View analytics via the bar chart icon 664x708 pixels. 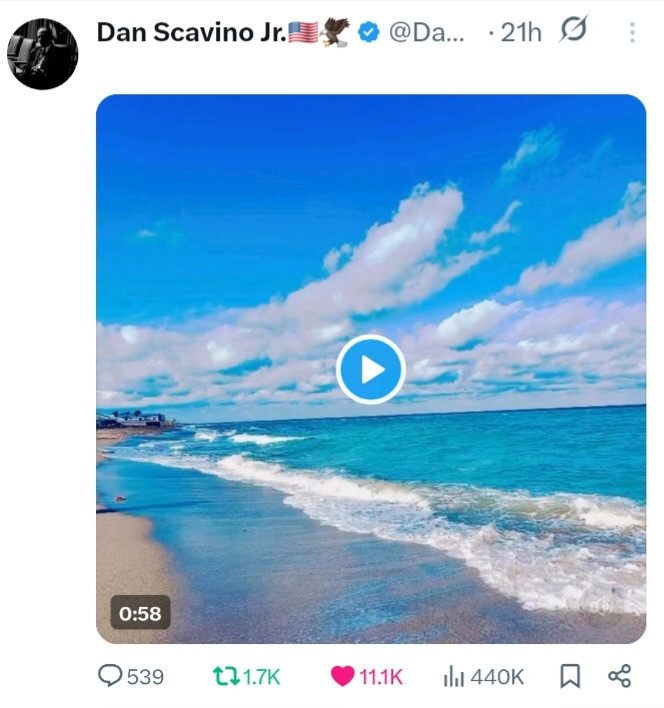click(453, 676)
